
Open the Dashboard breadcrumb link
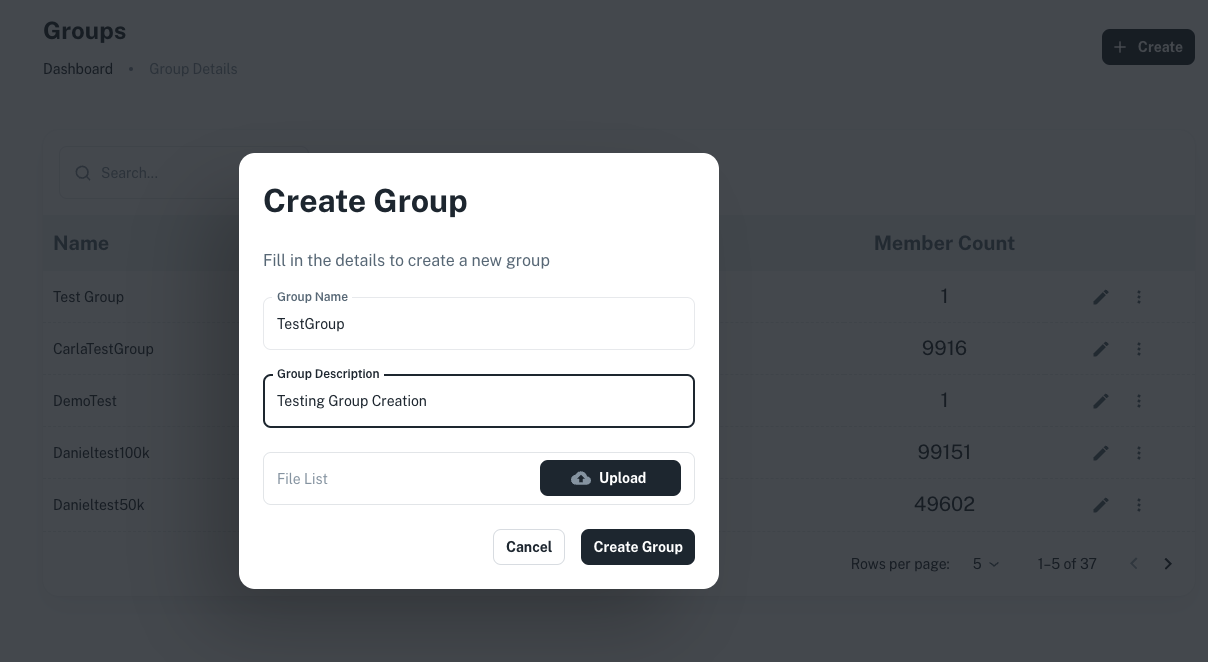coord(78,69)
